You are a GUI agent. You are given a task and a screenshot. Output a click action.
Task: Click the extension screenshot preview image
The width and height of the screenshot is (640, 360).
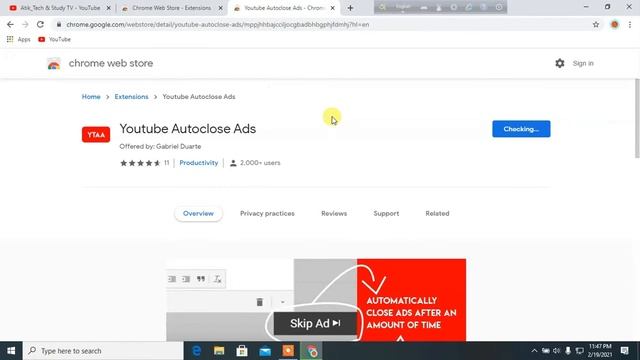point(316,300)
